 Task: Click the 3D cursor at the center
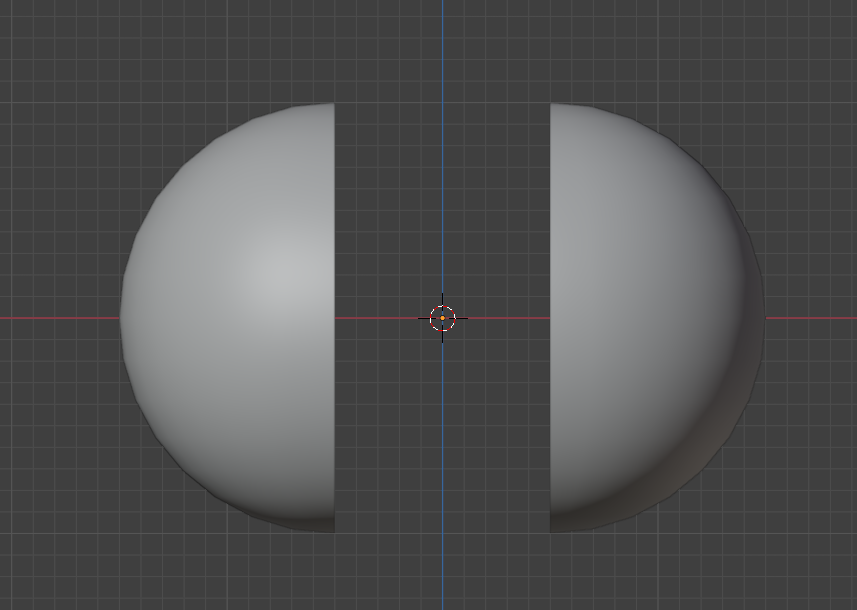pyautogui.click(x=442, y=319)
